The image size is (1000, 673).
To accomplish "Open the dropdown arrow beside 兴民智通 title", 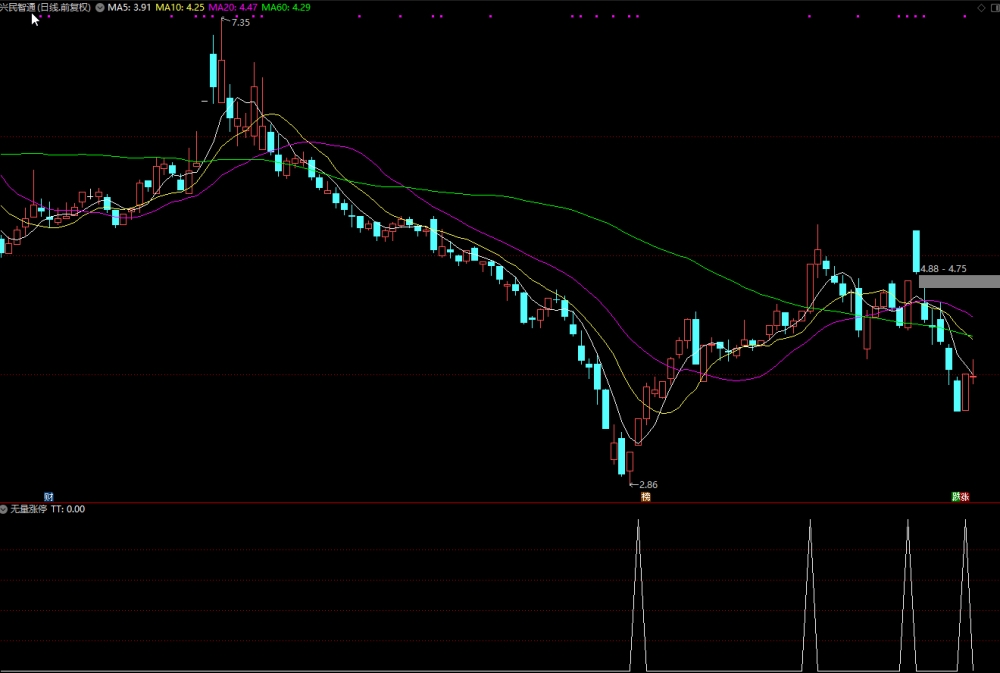I will (x=100, y=8).
